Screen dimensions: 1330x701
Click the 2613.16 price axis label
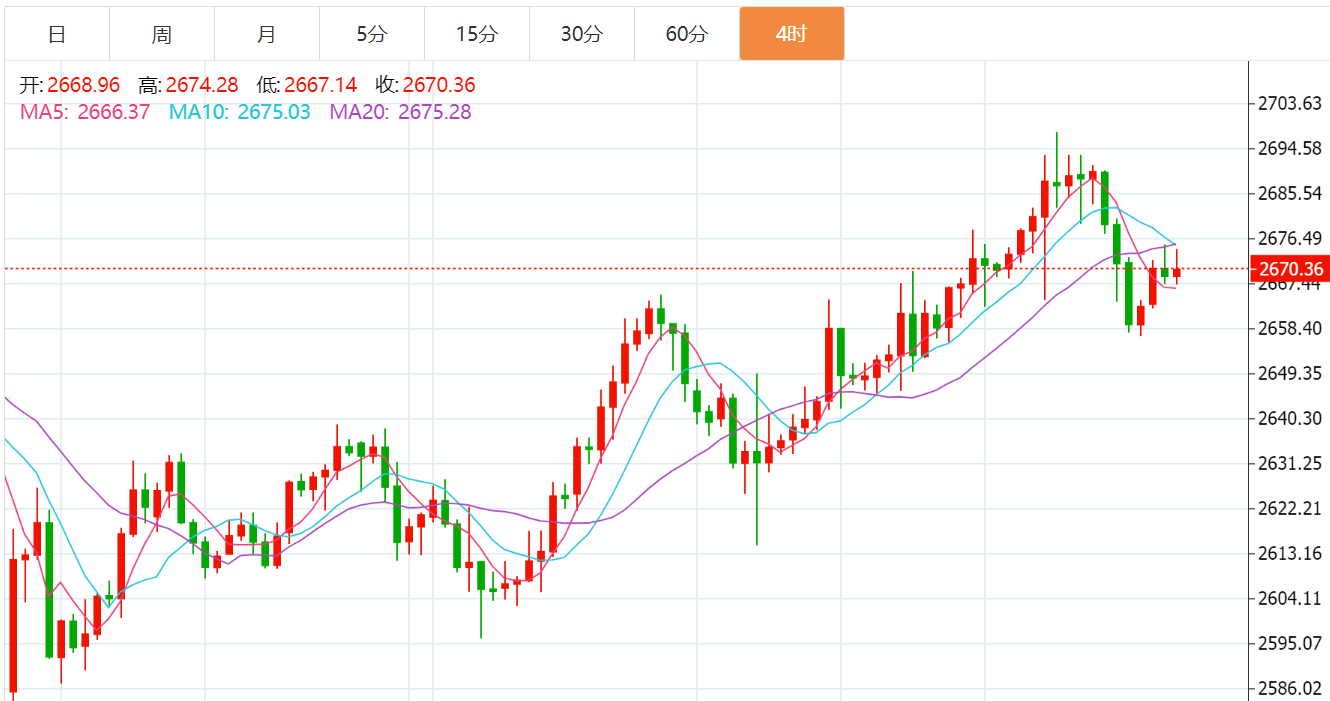click(1290, 553)
